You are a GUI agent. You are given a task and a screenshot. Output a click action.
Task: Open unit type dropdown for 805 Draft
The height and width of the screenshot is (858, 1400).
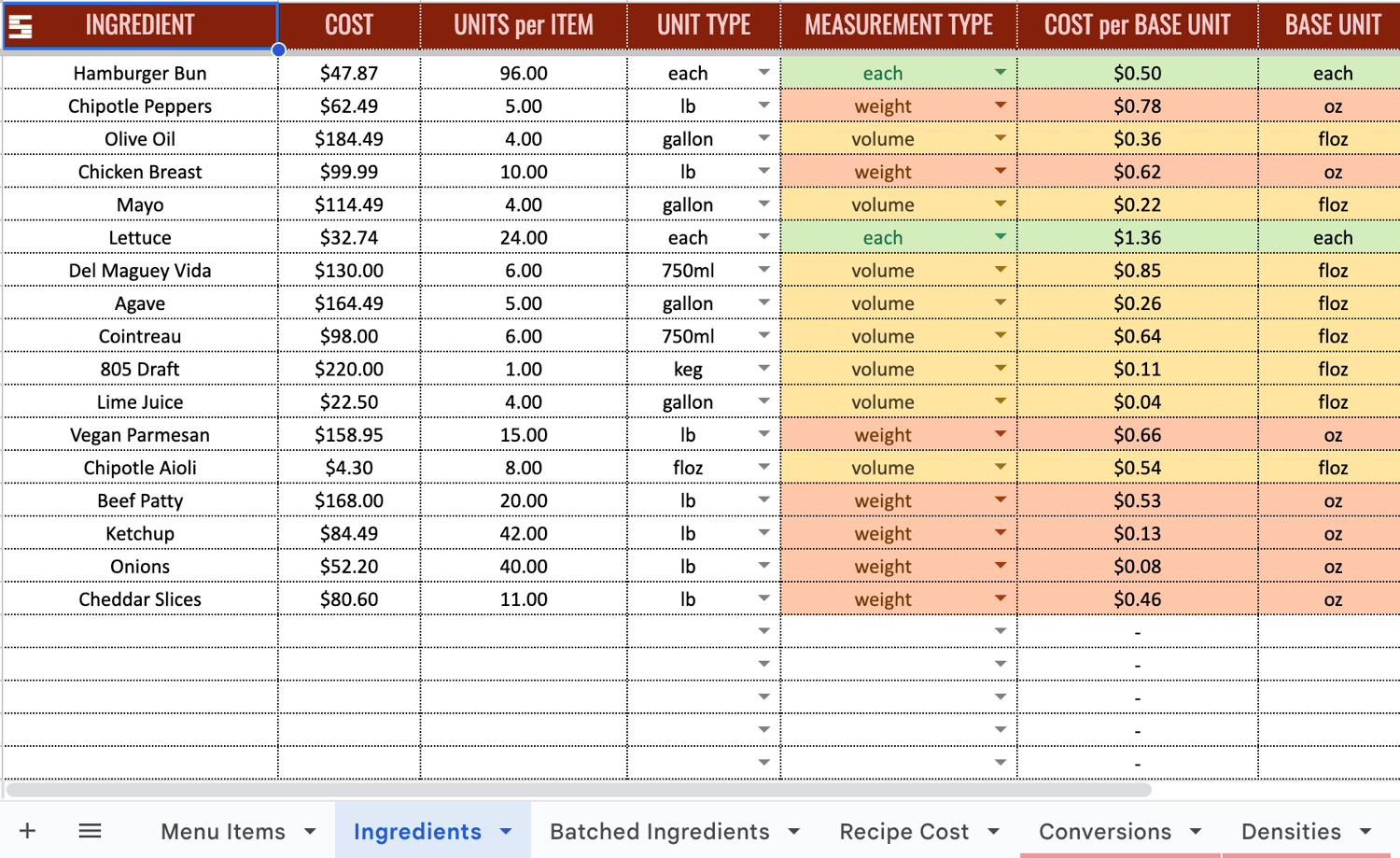[763, 369]
